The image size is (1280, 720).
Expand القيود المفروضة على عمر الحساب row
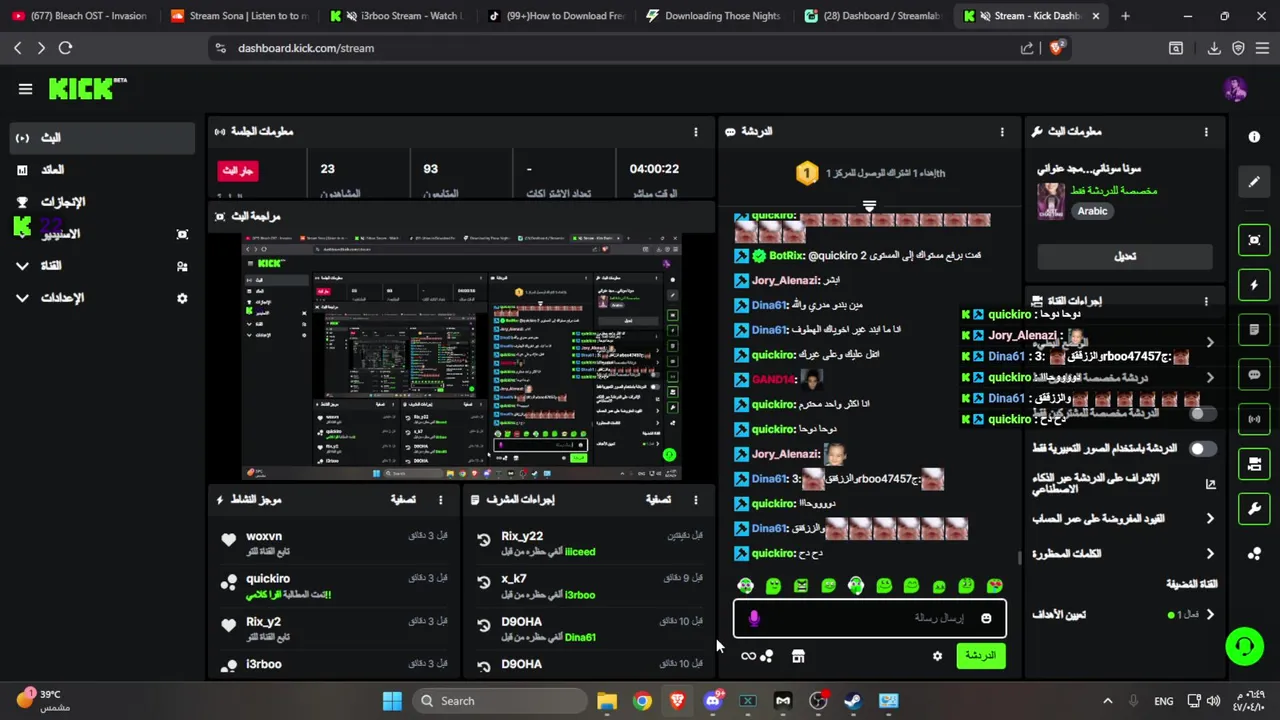(x=1124, y=519)
